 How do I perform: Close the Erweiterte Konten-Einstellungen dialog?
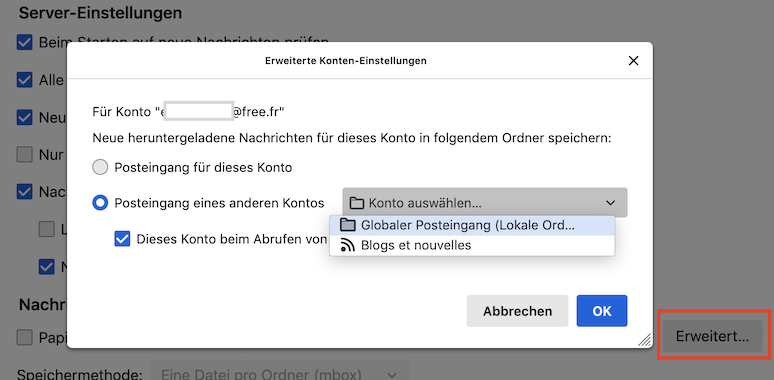(x=633, y=61)
